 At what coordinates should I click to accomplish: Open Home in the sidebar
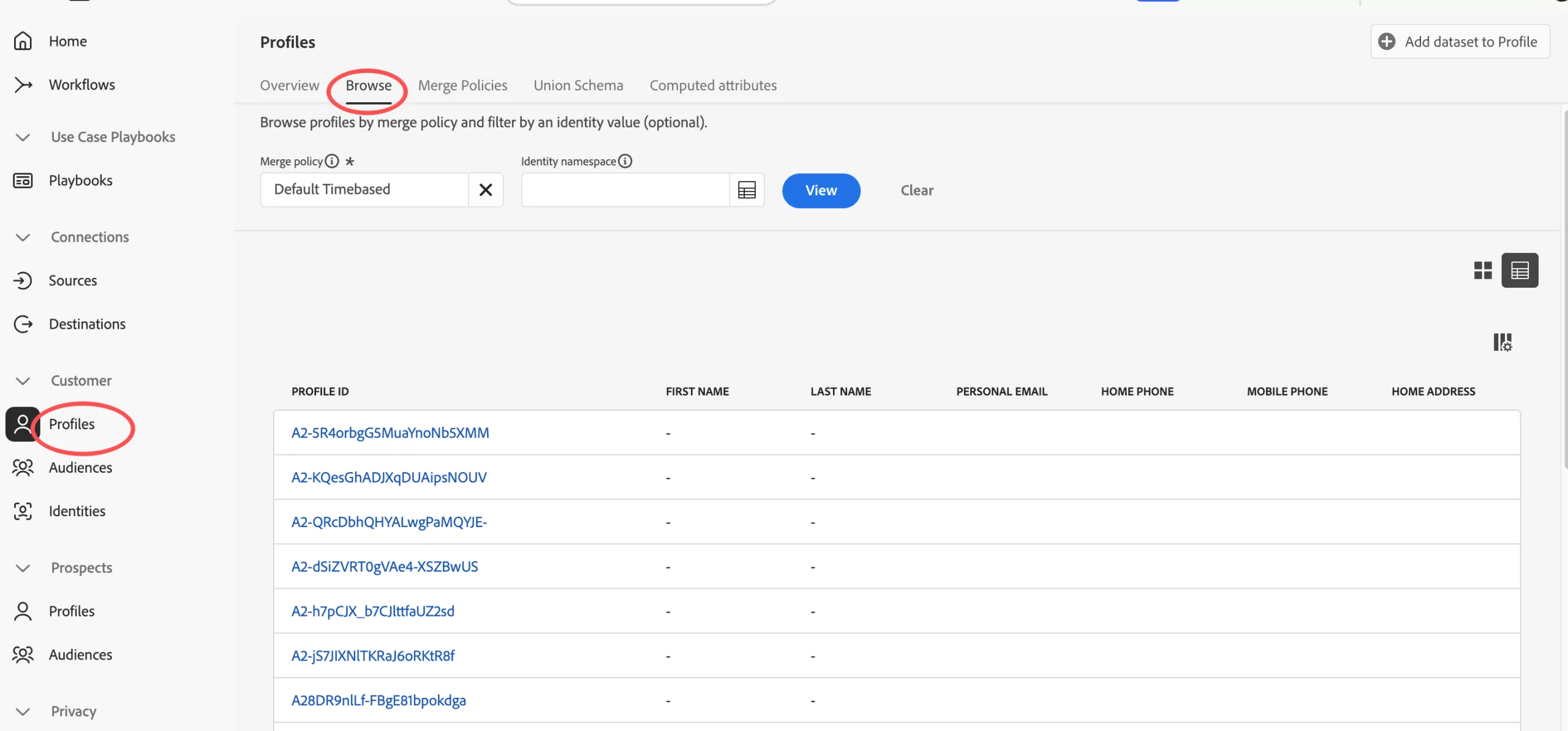click(68, 41)
